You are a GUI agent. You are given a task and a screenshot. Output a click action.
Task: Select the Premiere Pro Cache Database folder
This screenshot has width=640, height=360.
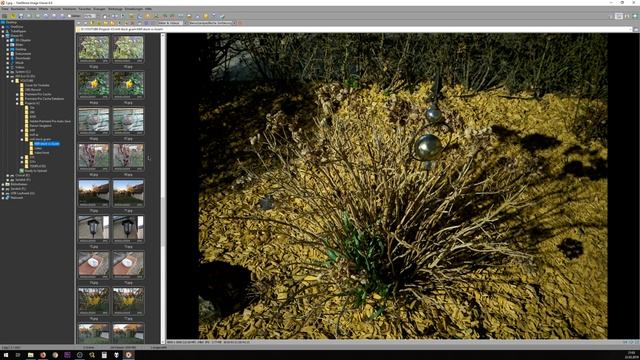44,99
